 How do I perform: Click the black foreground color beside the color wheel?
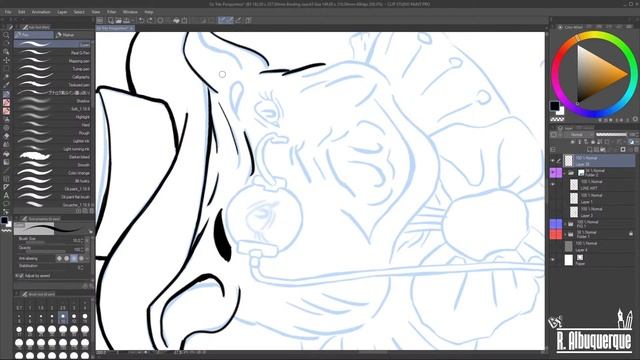point(554,106)
